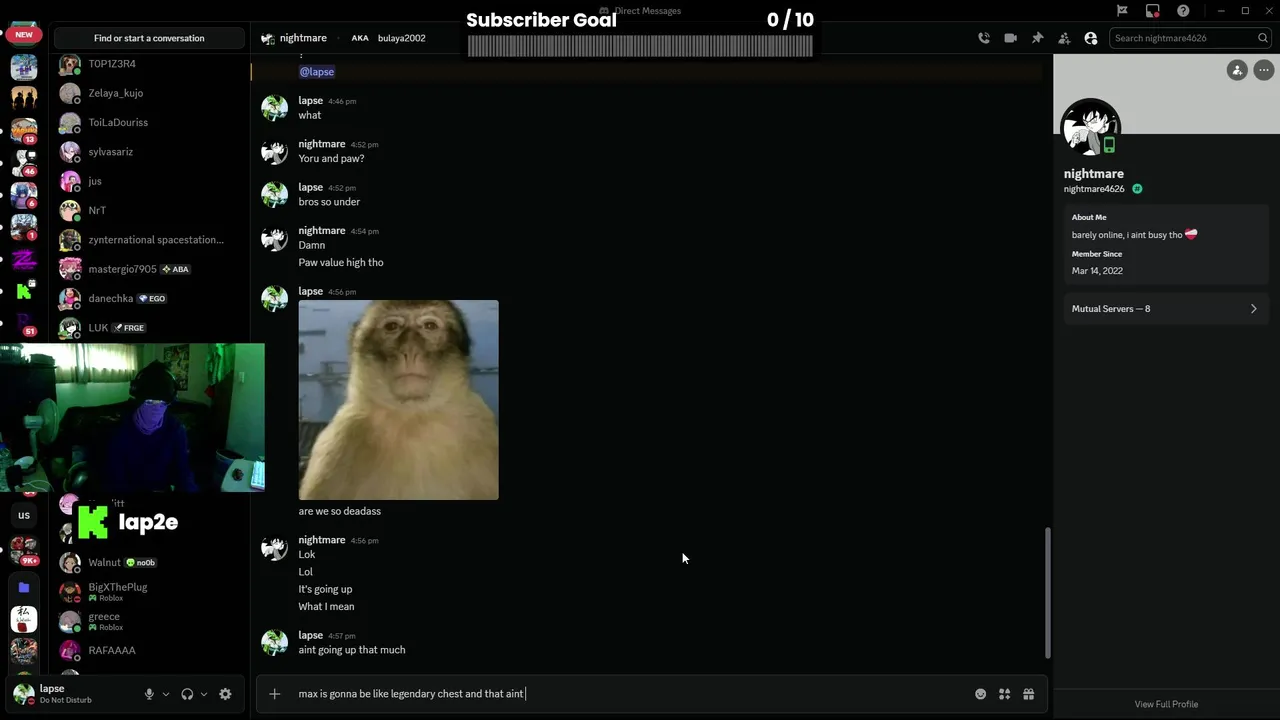The image size is (1280, 720).
Task: Click lapse username on 4:46 pm message
Action: pyautogui.click(x=310, y=101)
